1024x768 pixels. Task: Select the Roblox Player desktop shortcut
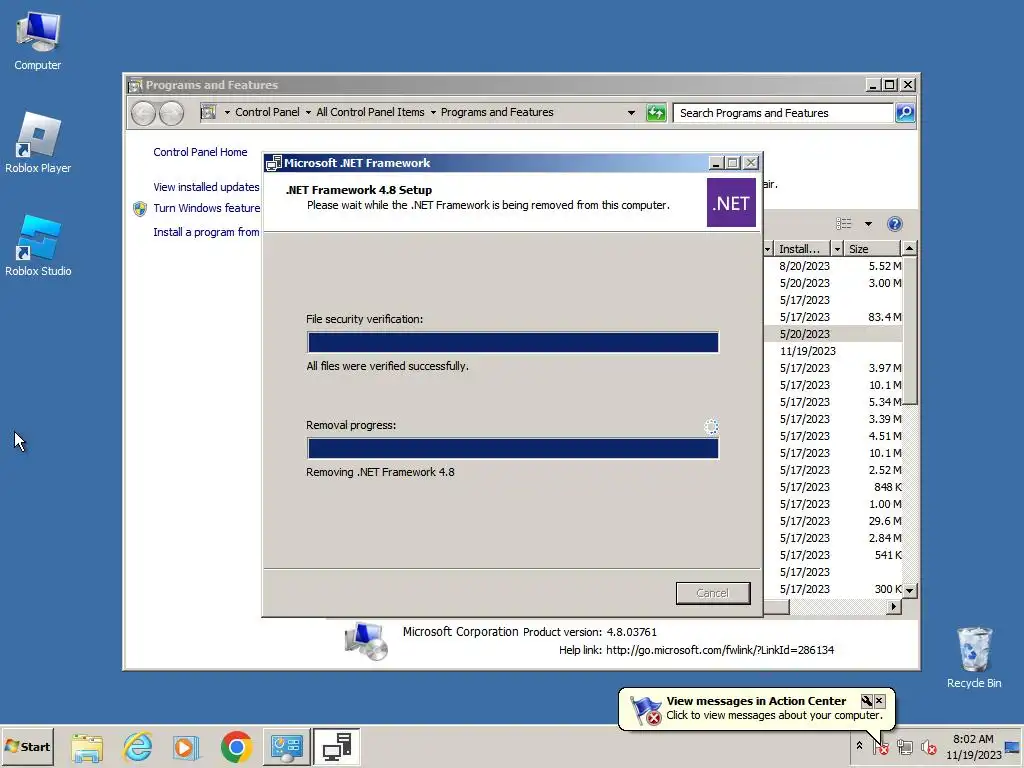point(38,142)
